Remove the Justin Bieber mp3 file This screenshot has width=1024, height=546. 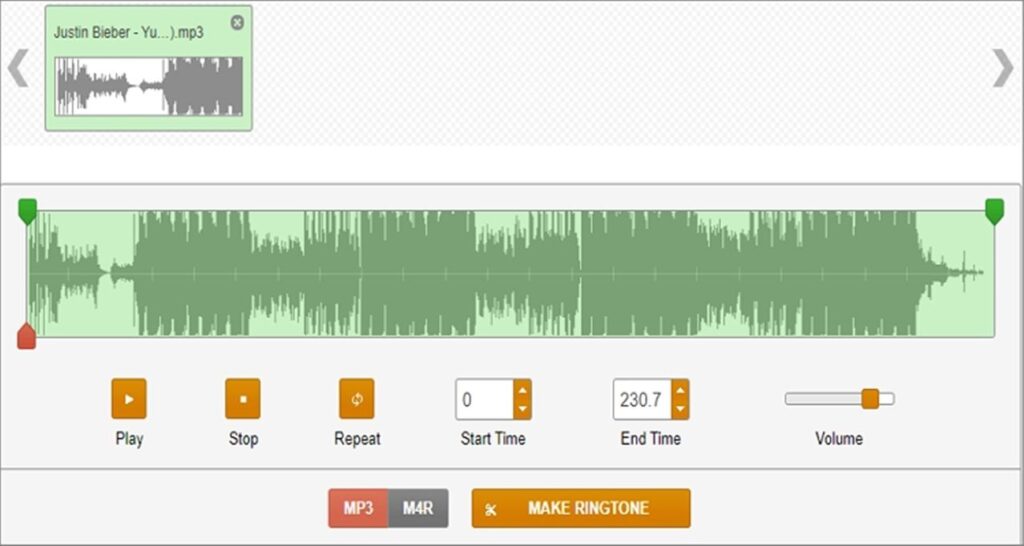pyautogui.click(x=237, y=22)
